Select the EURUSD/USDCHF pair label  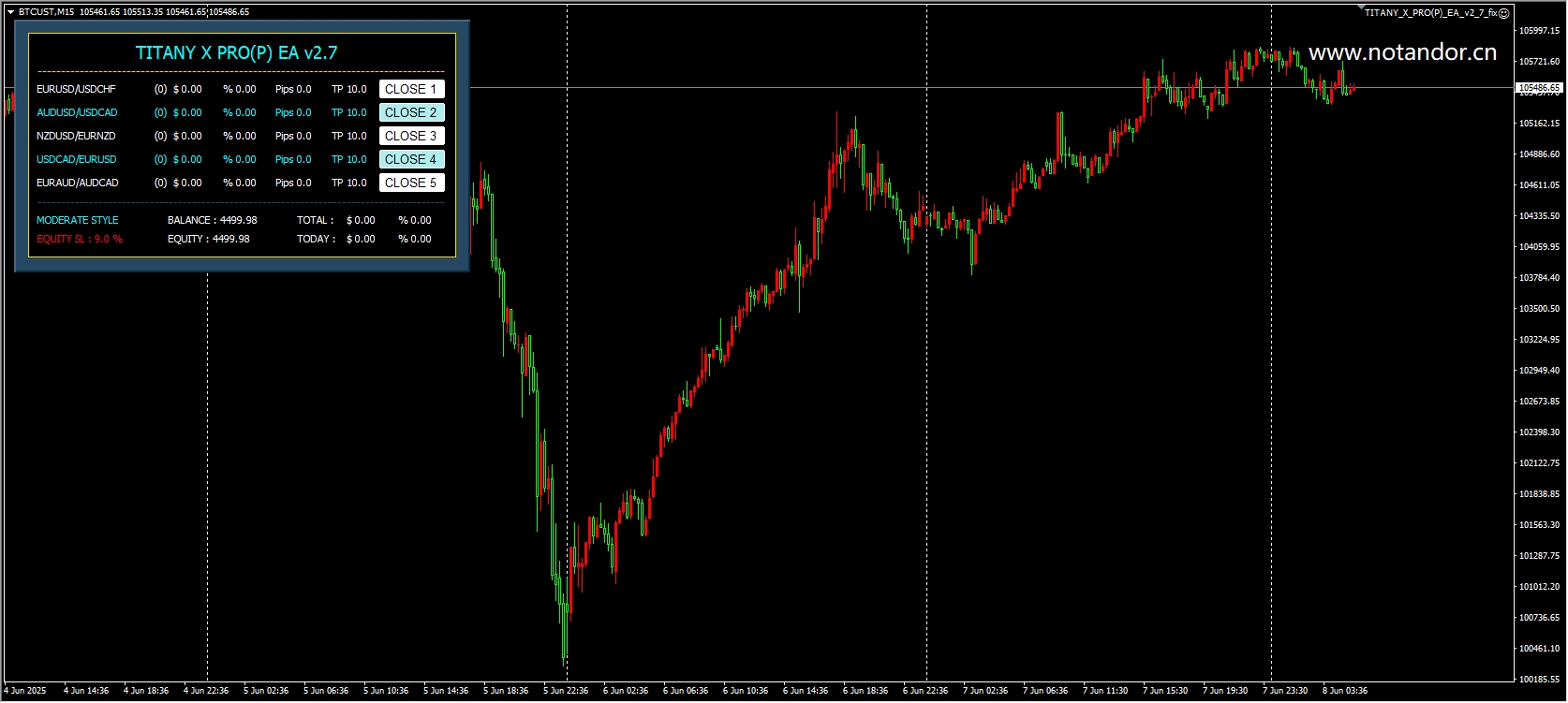(77, 89)
